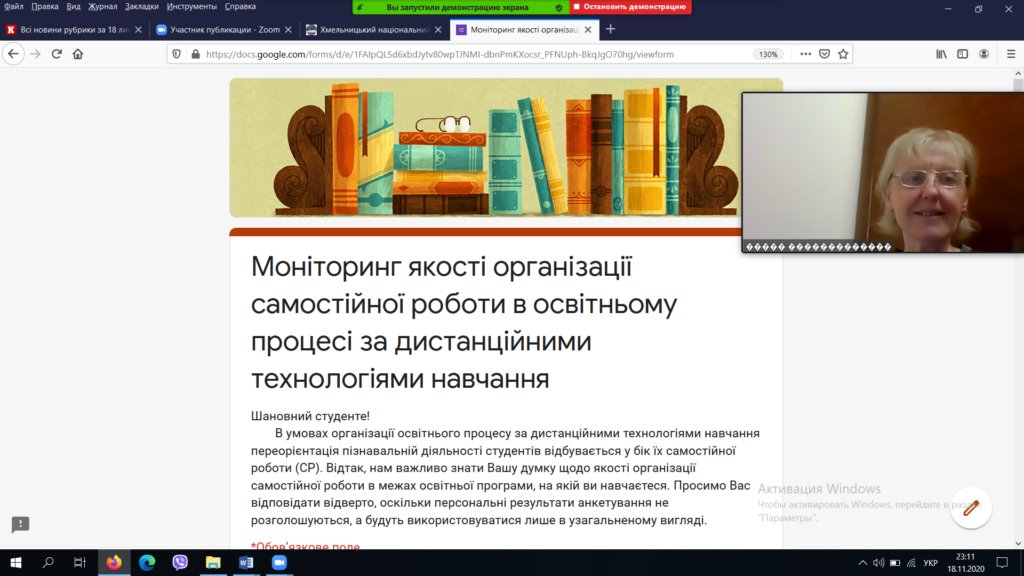Reload the current page
Image resolution: width=1024 pixels, height=576 pixels.
pyautogui.click(x=57, y=54)
